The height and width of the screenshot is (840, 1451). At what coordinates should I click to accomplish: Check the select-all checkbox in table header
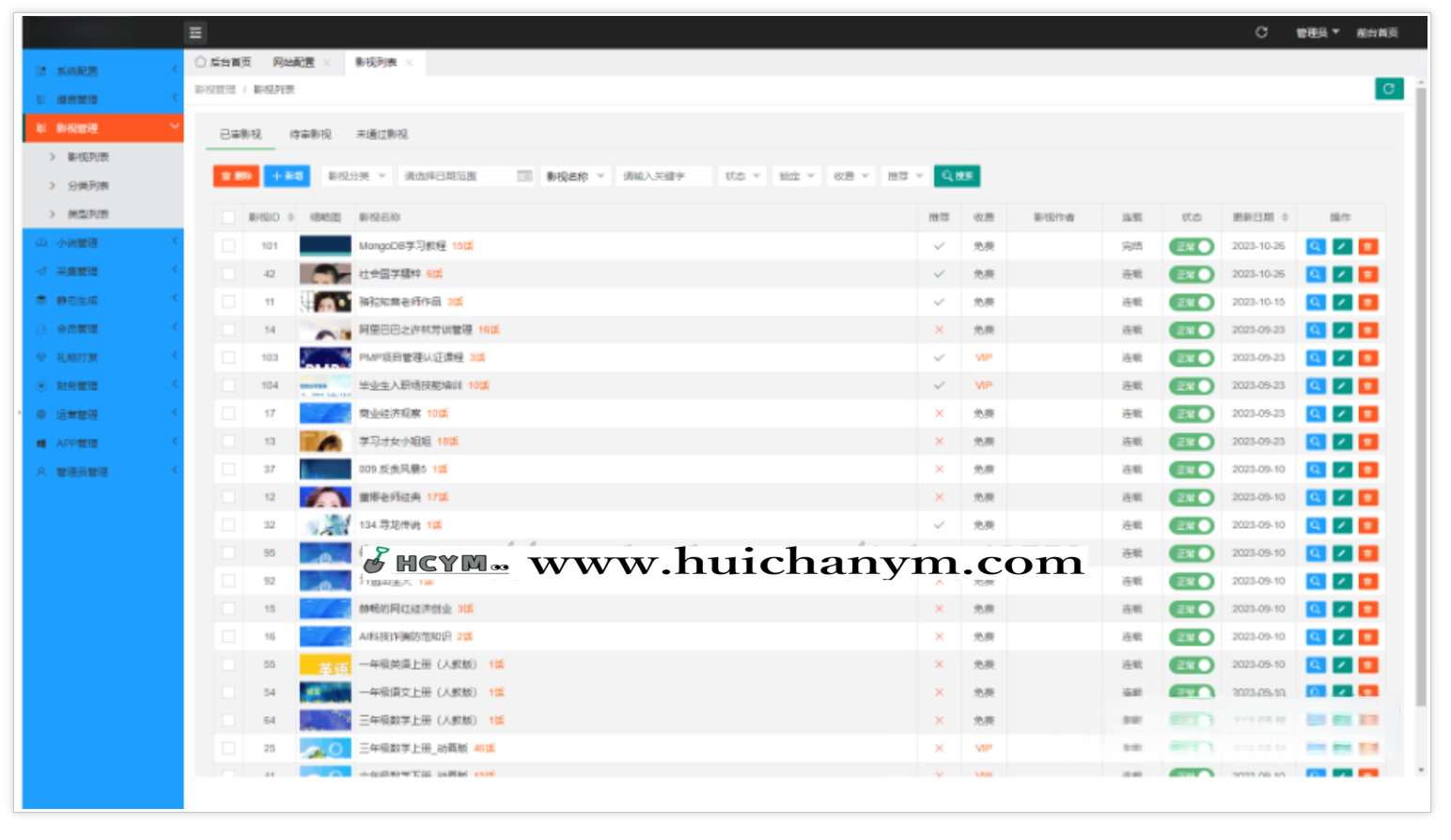point(228,217)
